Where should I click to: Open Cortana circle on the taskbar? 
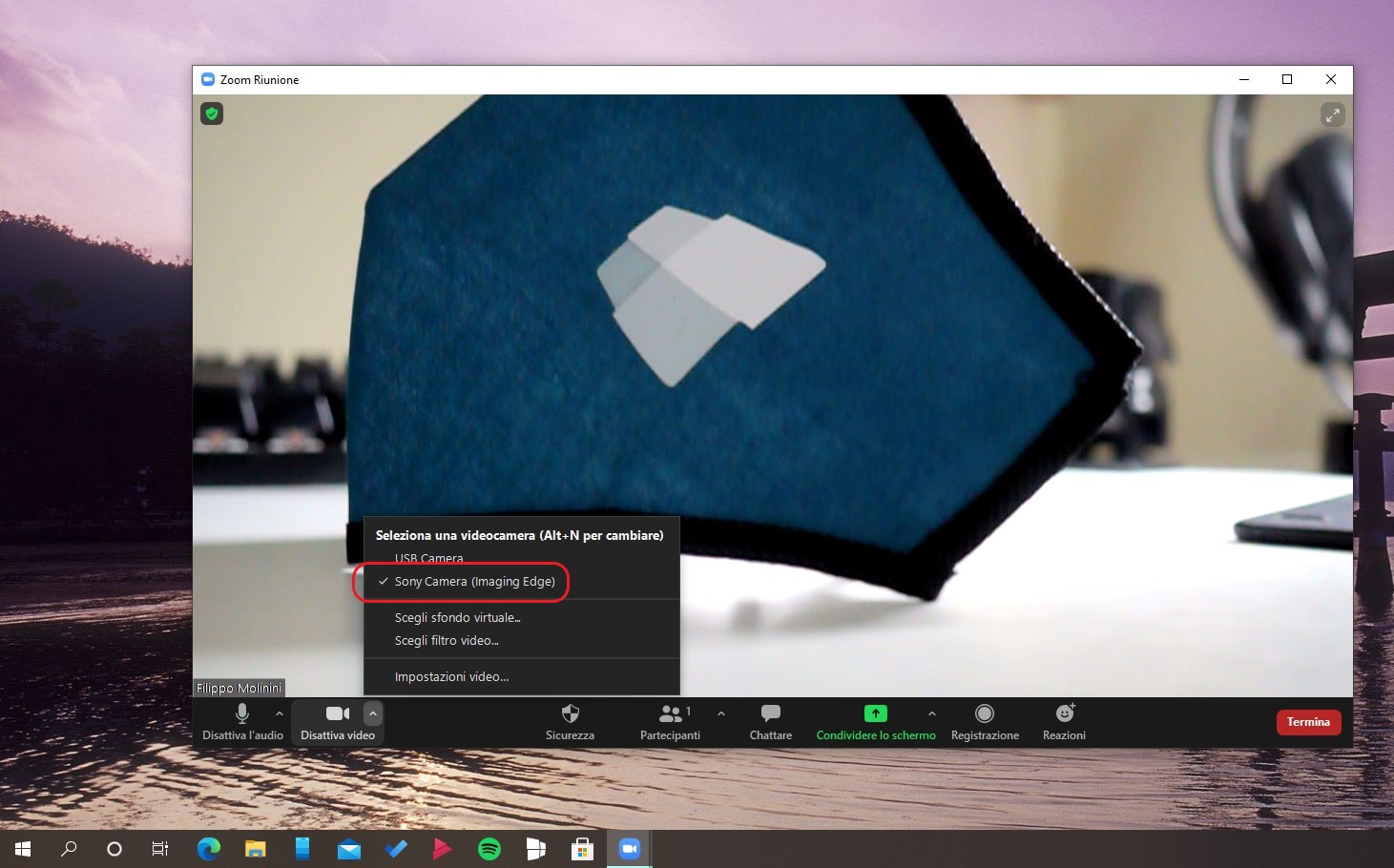coord(114,848)
